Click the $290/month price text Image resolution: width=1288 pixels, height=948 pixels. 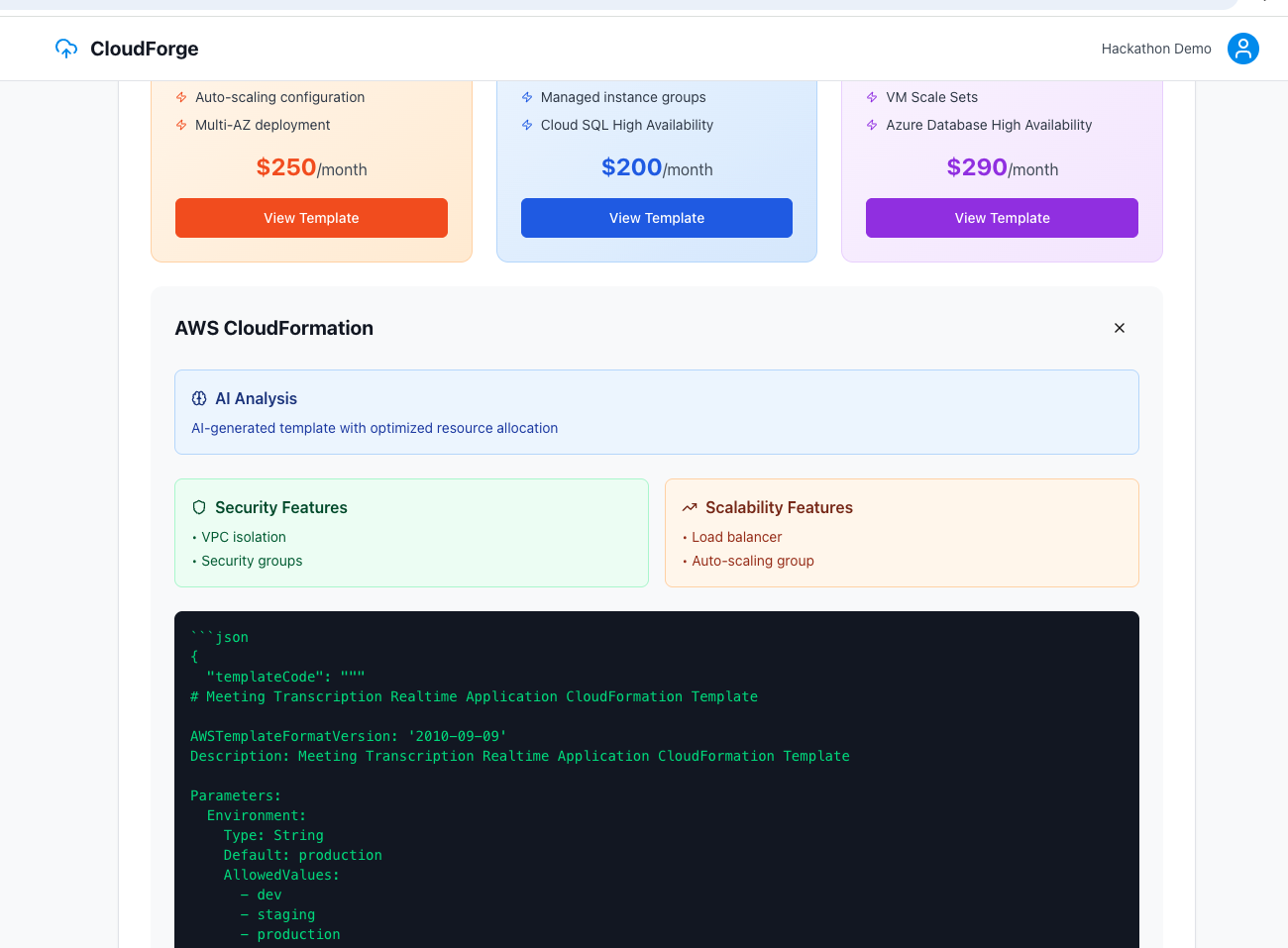[x=1002, y=167]
